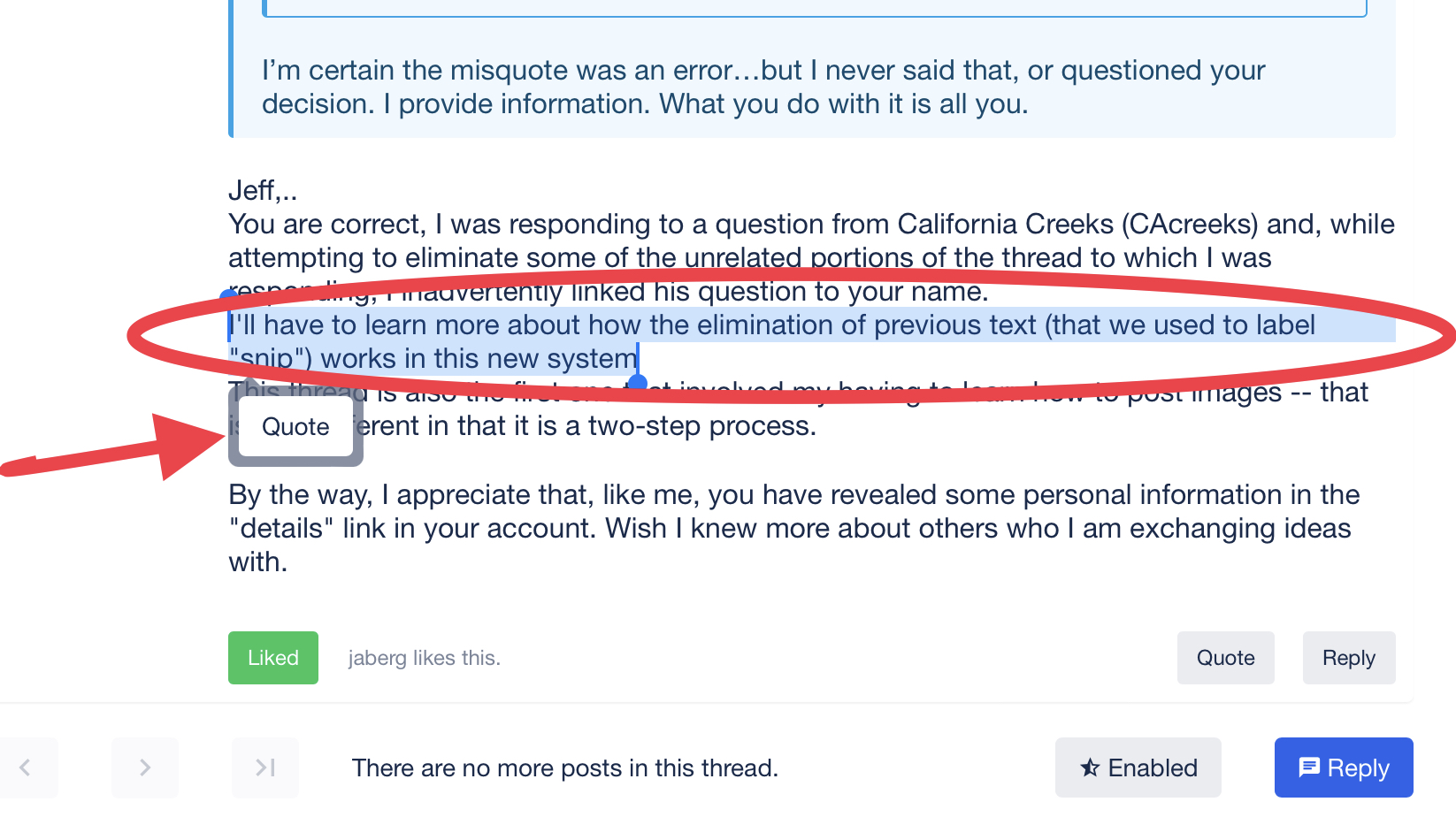Click the blue Reply button with chat icon
Screen dimensions: 1456x840
tap(1343, 767)
